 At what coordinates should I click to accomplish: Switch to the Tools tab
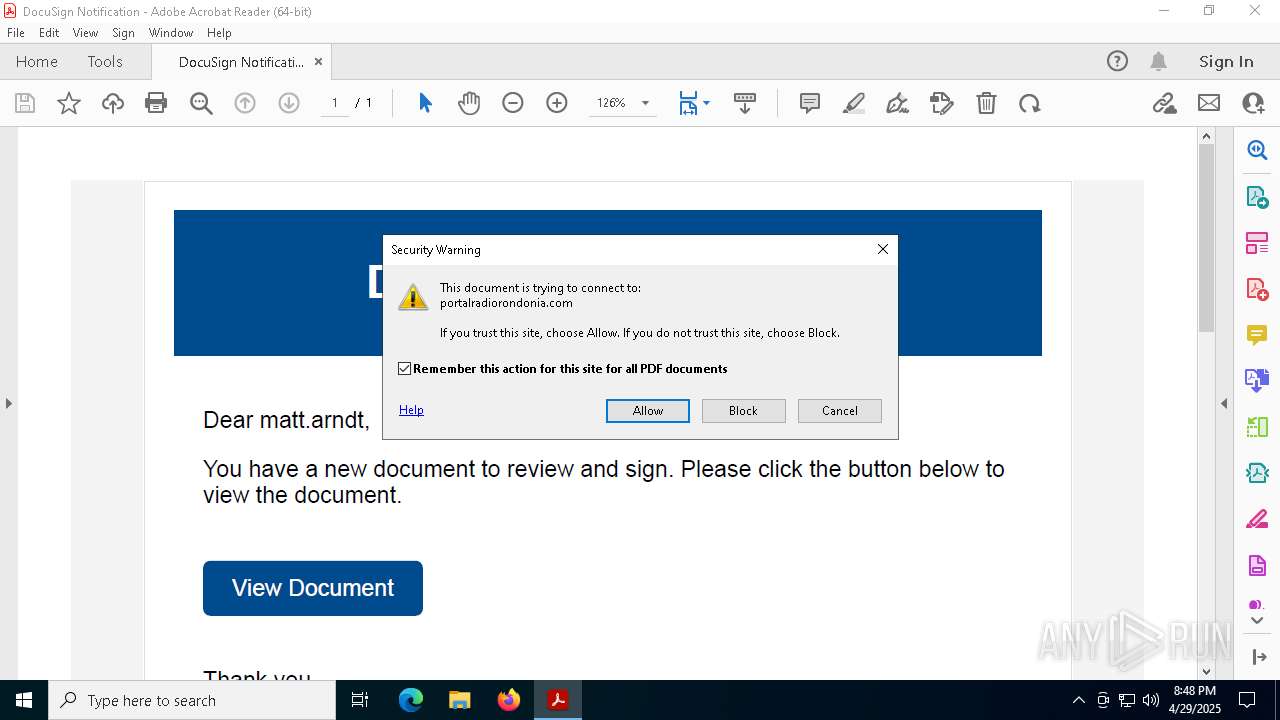pyautogui.click(x=105, y=61)
